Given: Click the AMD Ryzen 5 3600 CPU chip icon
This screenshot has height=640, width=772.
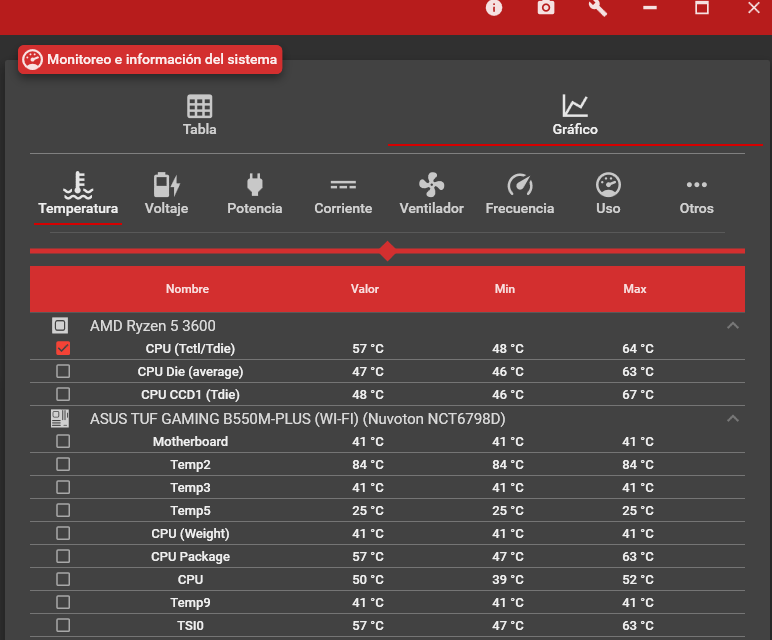Looking at the screenshot, I should (x=60, y=325).
